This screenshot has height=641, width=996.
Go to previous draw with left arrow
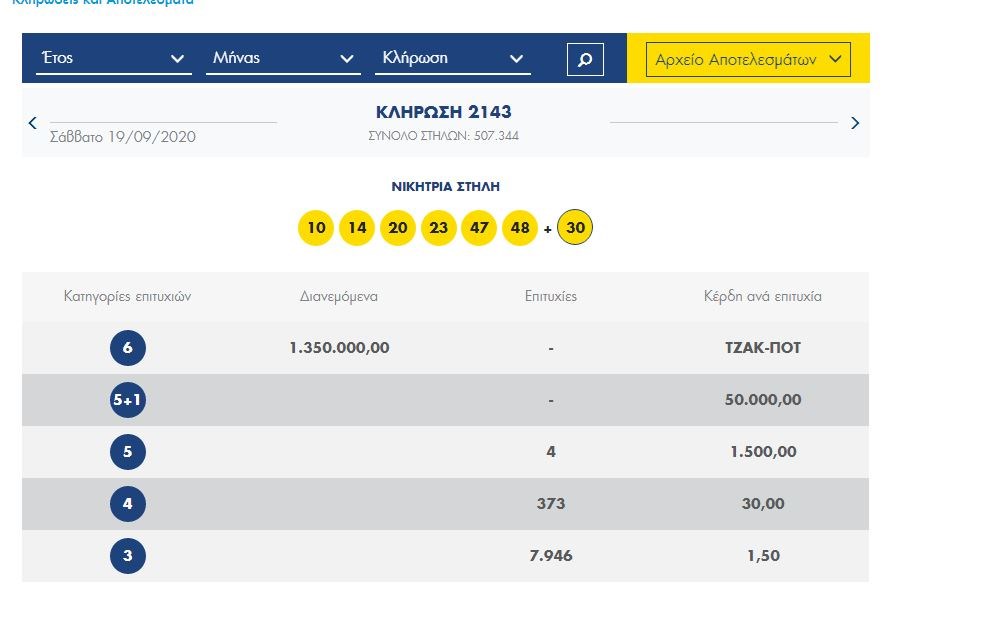[x=32, y=123]
